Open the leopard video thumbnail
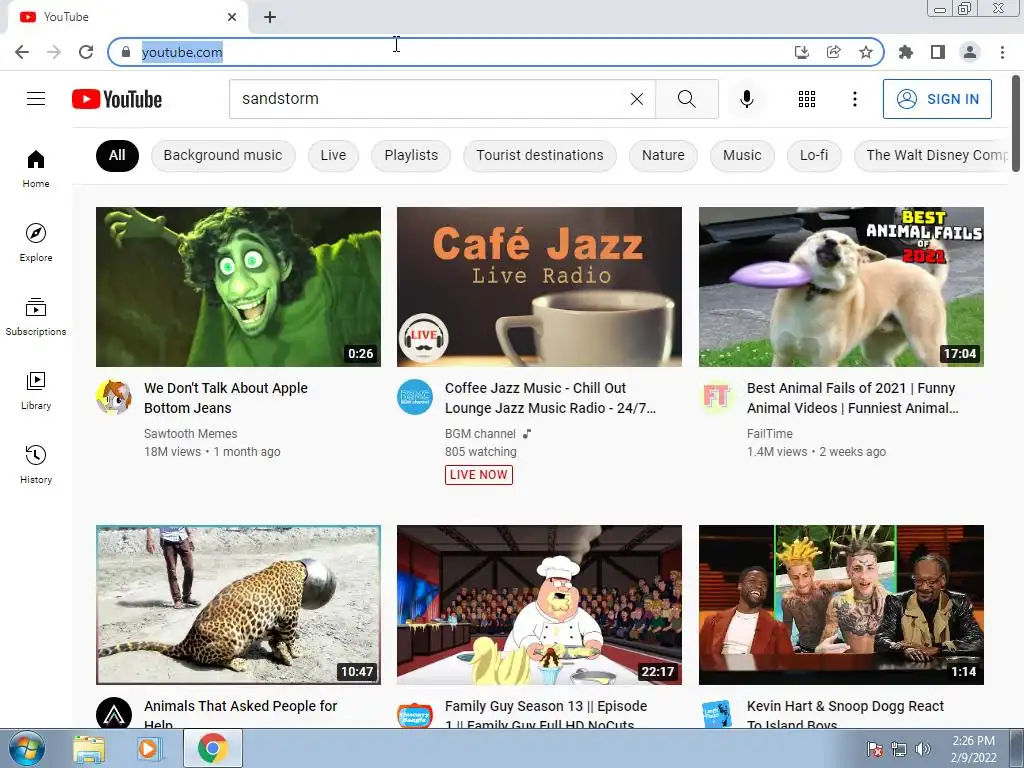 click(238, 605)
